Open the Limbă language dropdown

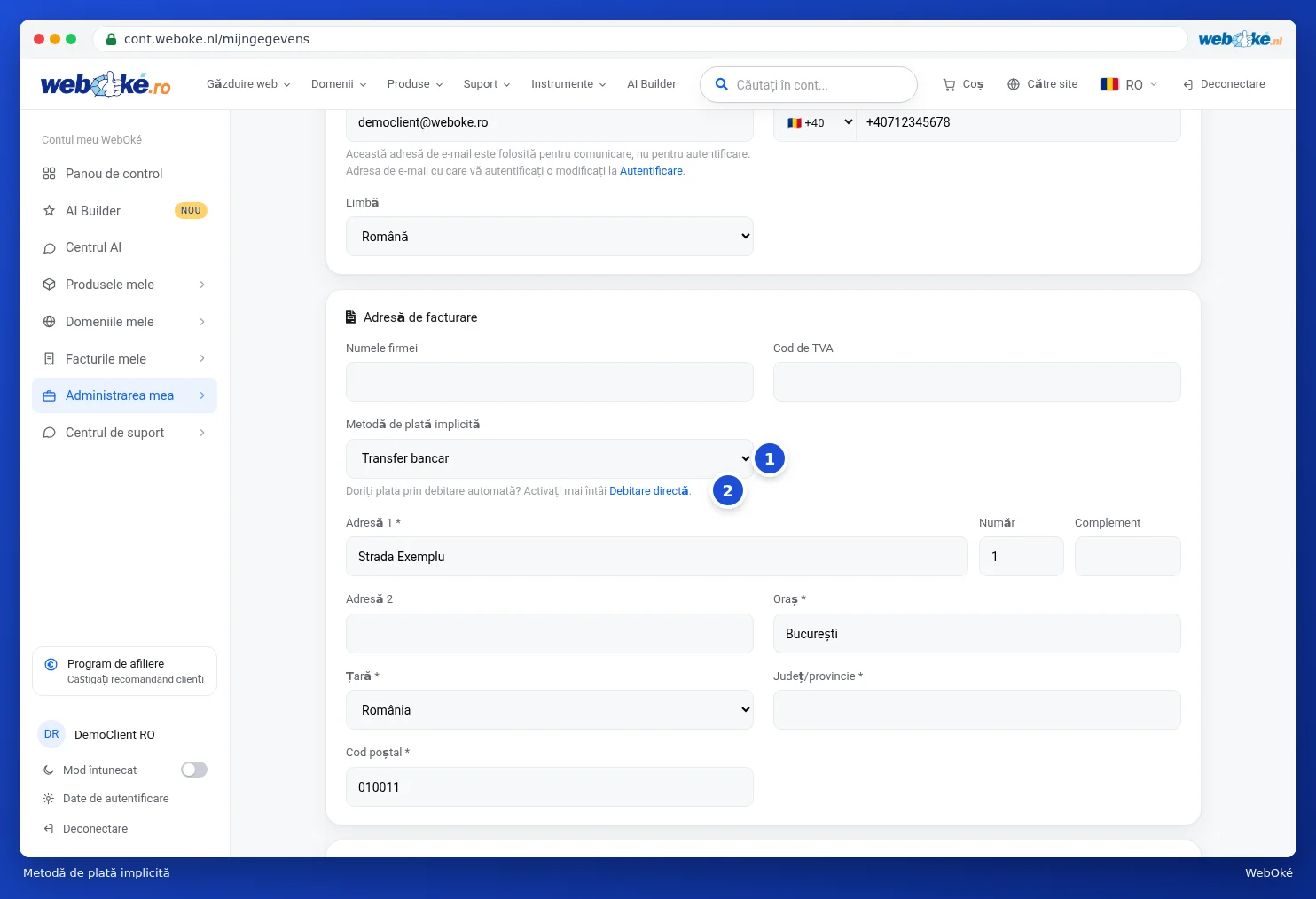(550, 237)
